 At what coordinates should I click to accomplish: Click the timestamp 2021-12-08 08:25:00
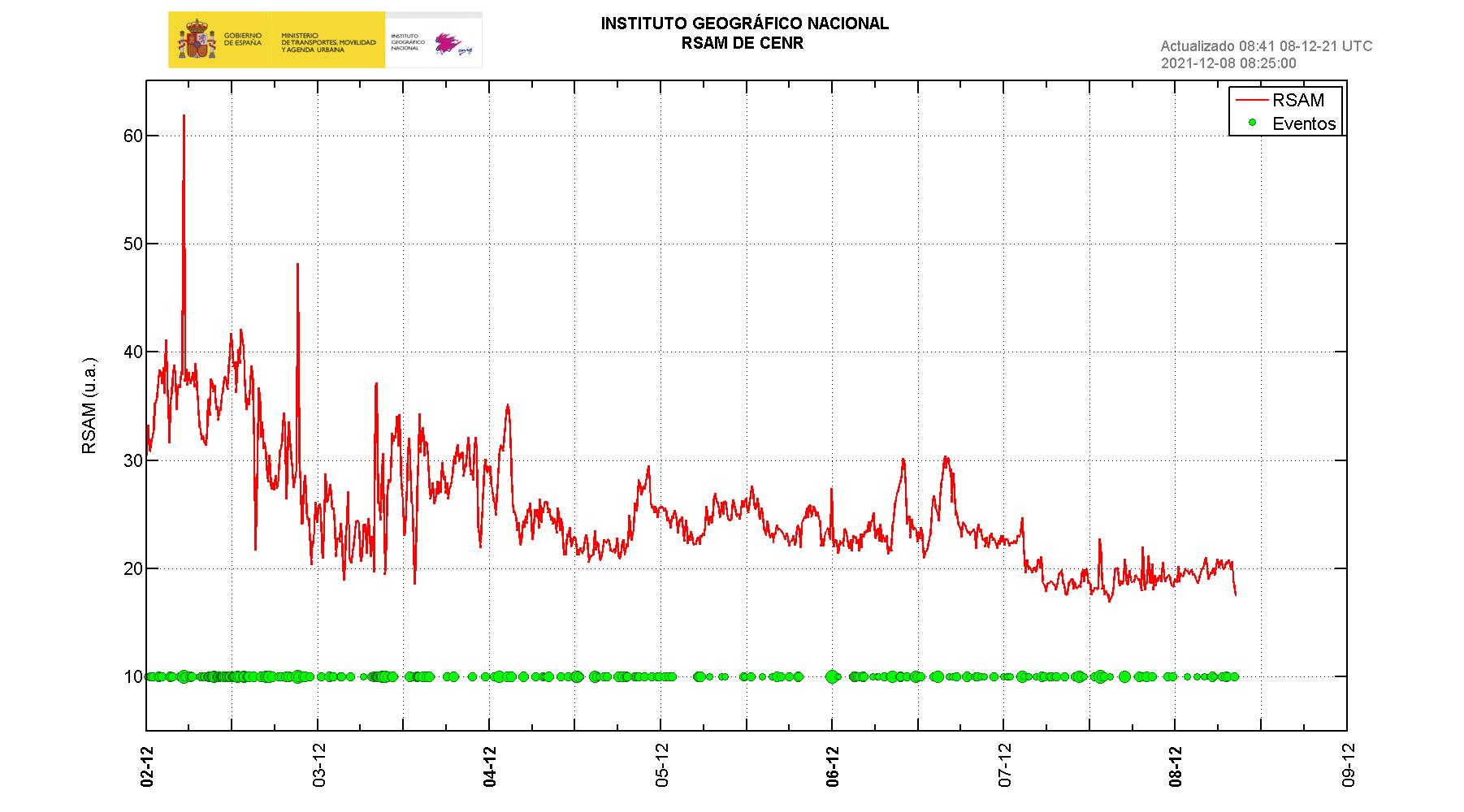coord(1228,63)
